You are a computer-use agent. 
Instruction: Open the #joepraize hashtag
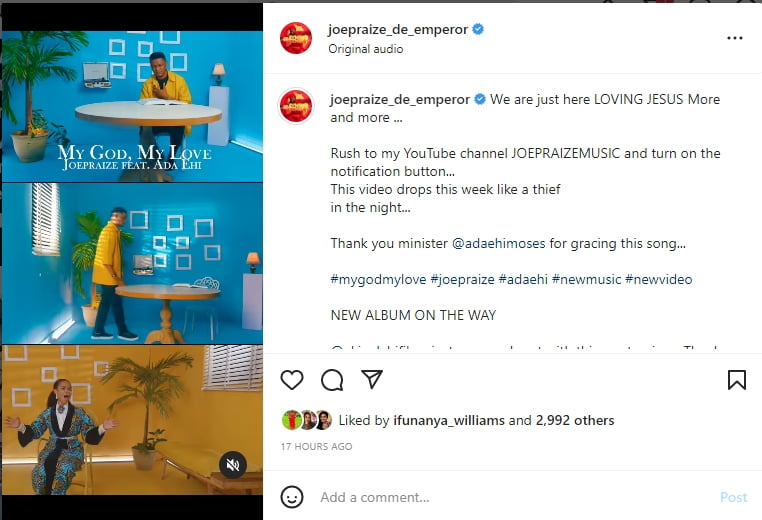(462, 279)
